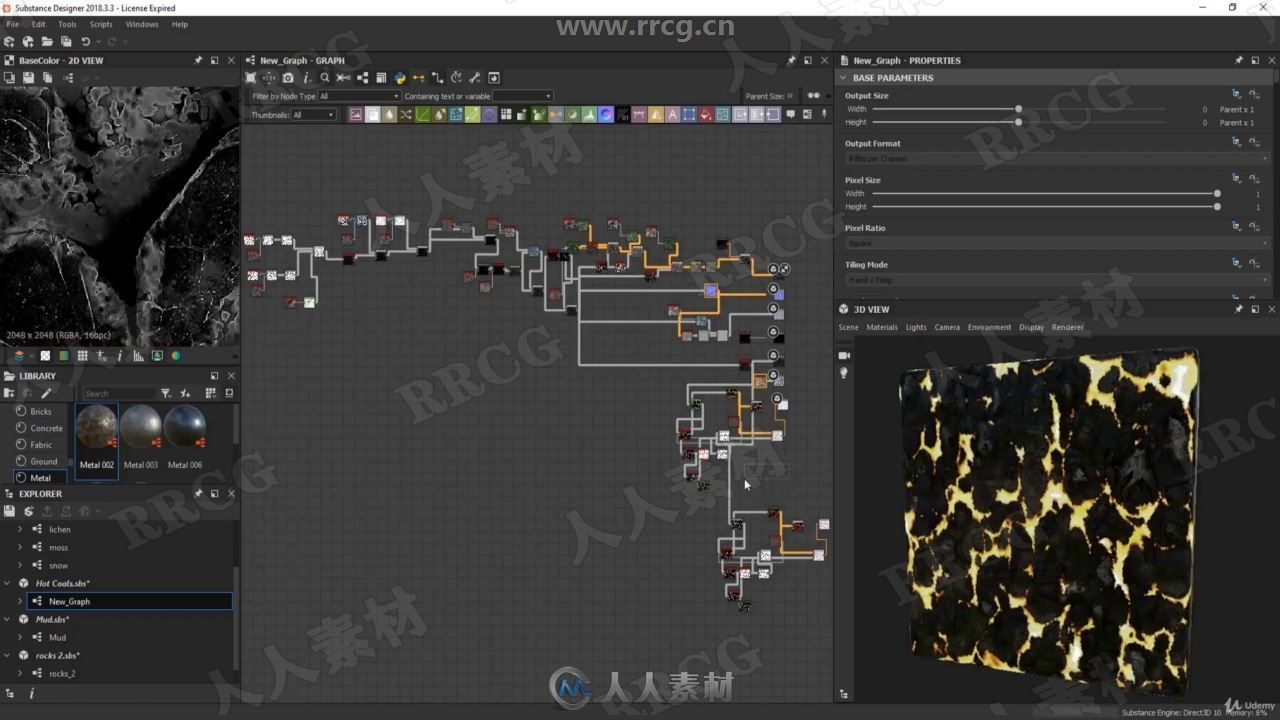Pin the New_Graph GRAPH panel

coord(791,60)
